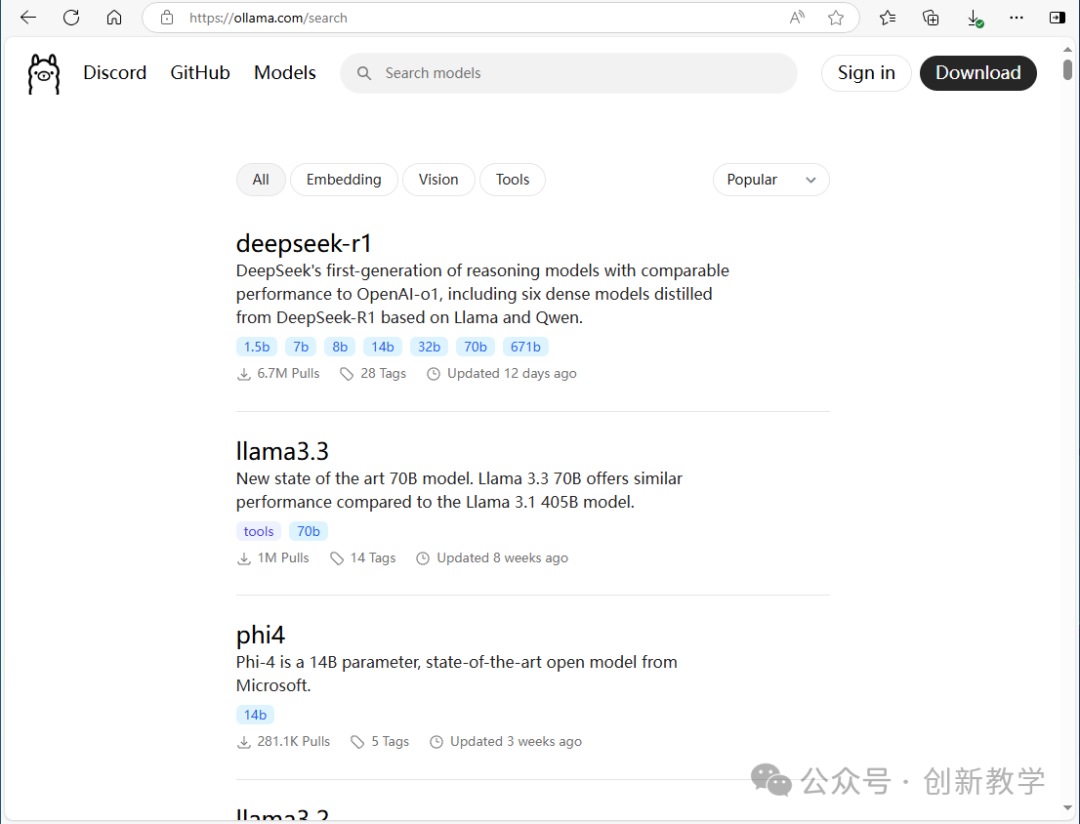The width and height of the screenshot is (1080, 824).
Task: Click phi4 pulls download icon
Action: [x=244, y=742]
